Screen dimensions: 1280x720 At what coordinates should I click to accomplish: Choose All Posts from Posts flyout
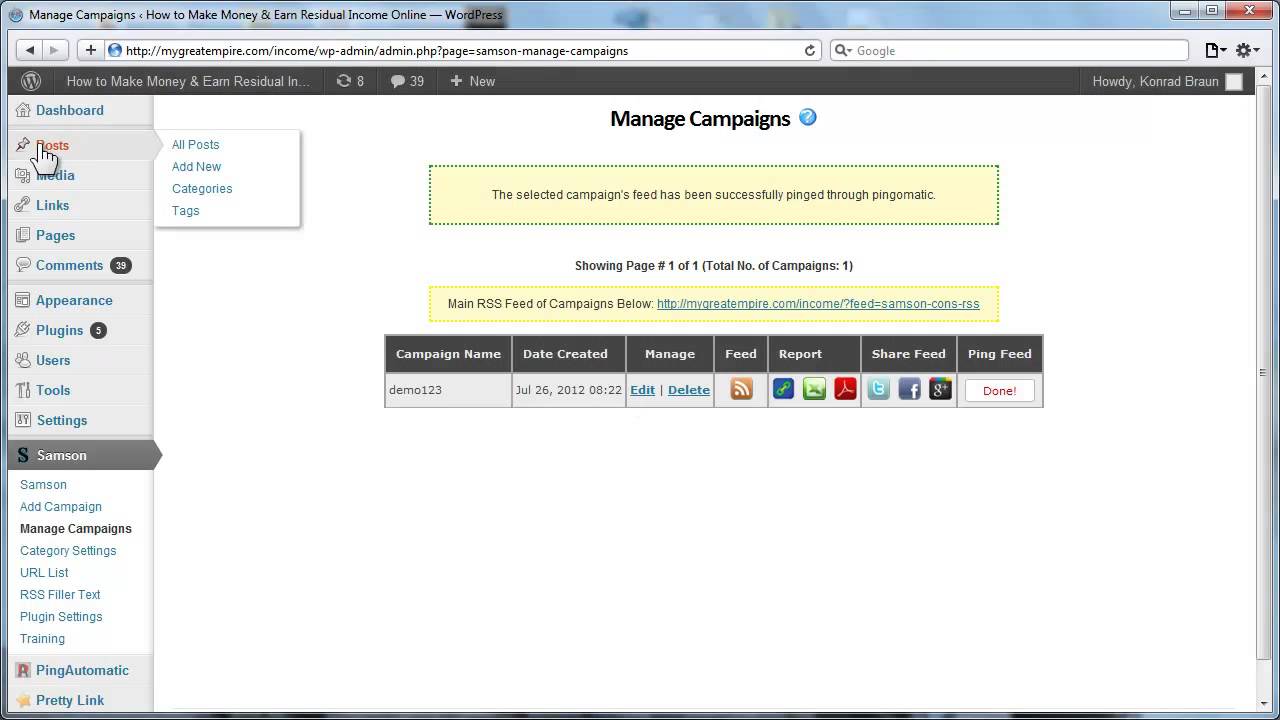[x=195, y=145]
